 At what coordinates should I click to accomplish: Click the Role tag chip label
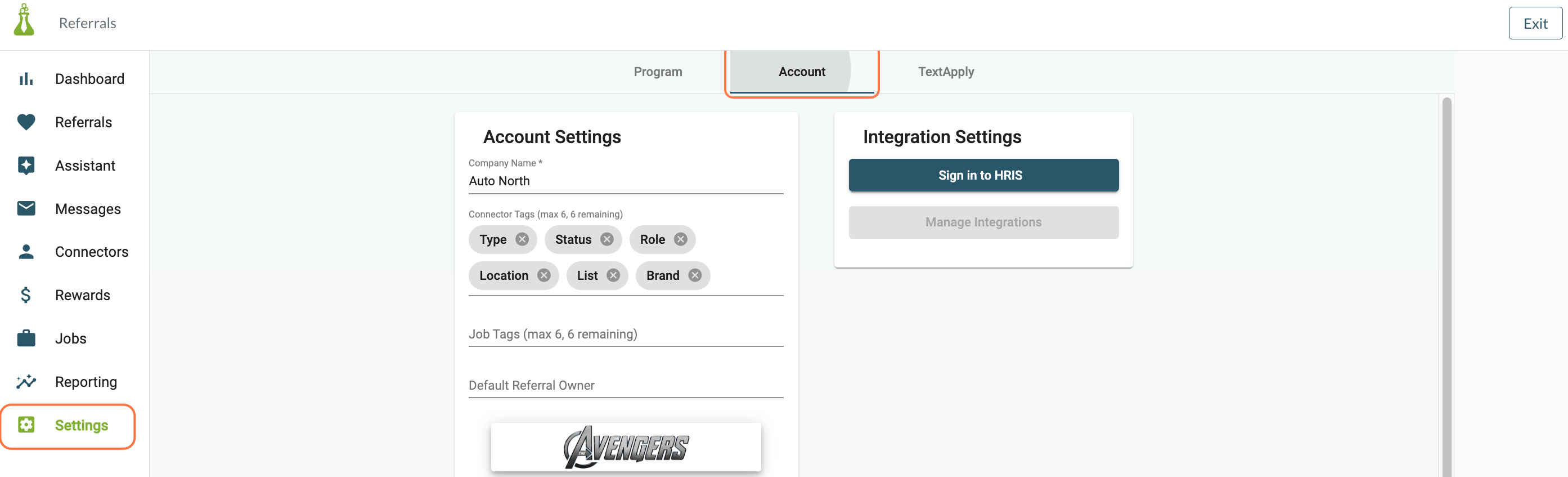click(x=652, y=239)
